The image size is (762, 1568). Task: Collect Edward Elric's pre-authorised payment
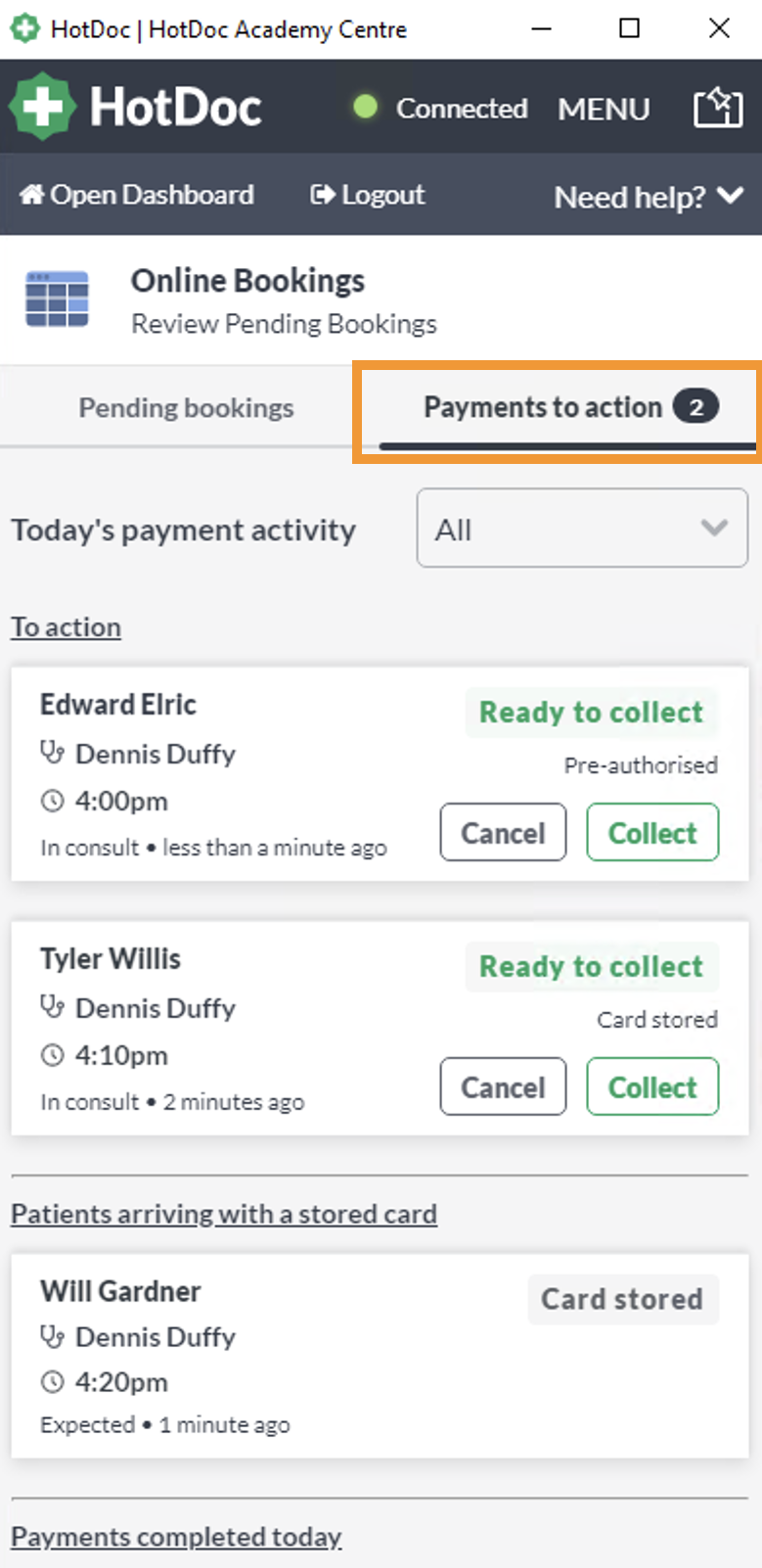pyautogui.click(x=652, y=833)
